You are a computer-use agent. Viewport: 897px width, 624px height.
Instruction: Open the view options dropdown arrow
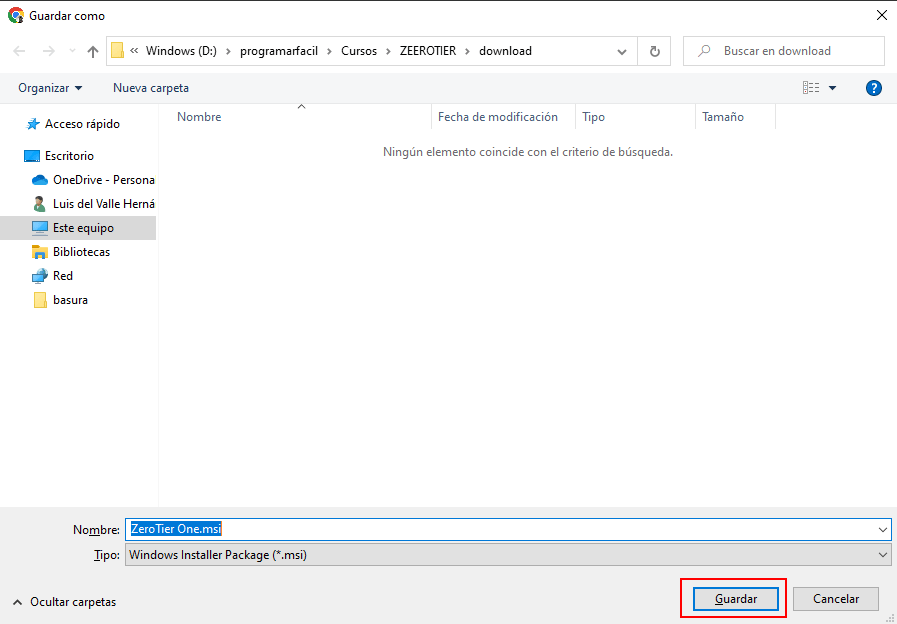tap(833, 88)
